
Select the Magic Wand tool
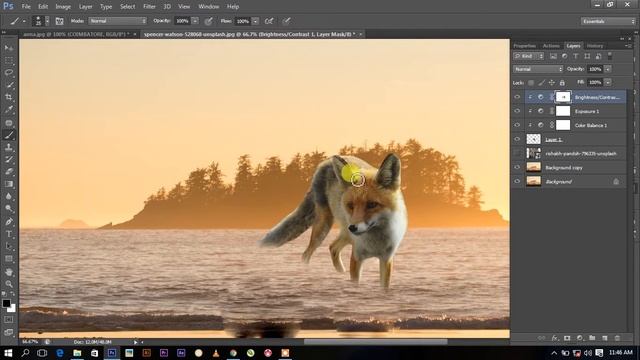tap(9, 85)
